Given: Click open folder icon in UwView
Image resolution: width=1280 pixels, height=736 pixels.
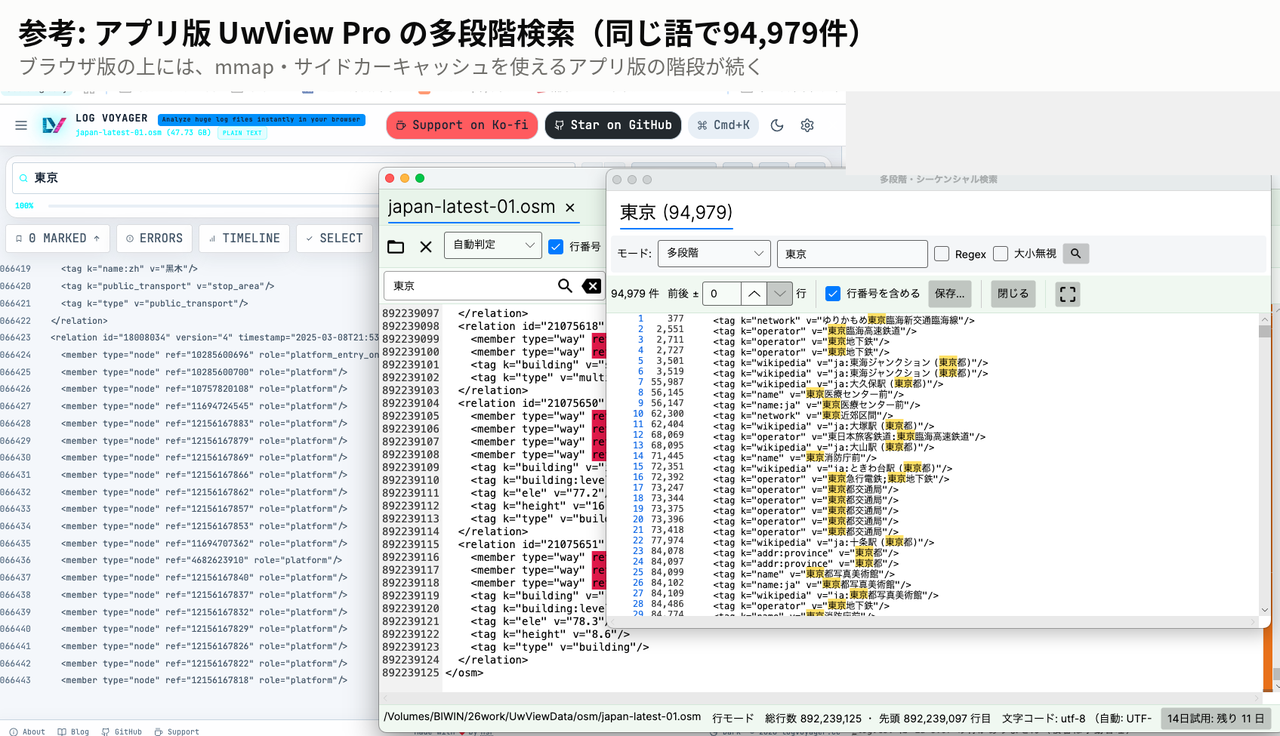Looking at the screenshot, I should [396, 247].
